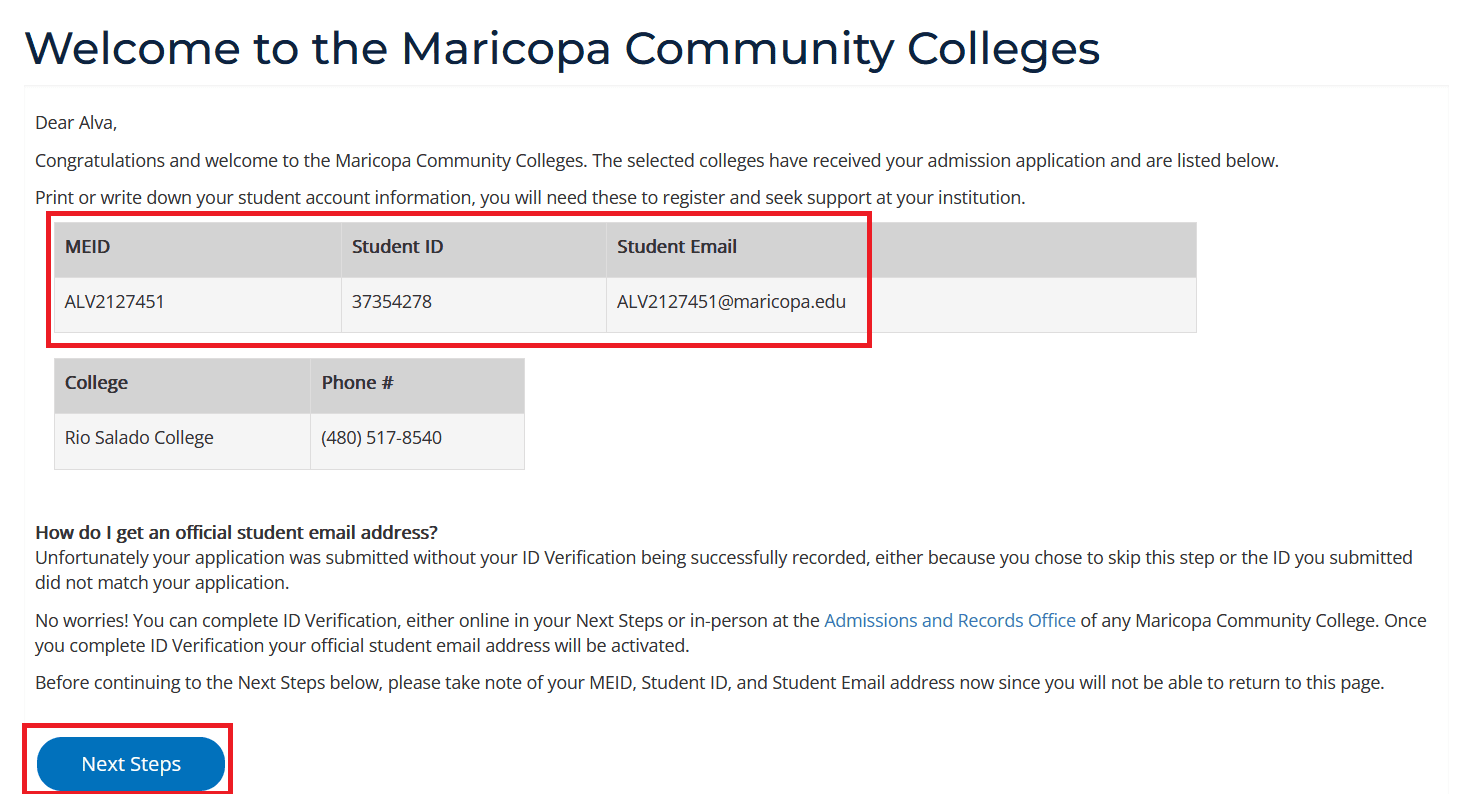The width and height of the screenshot is (1469, 794).
Task: Click the Dear Alva greeting line
Action: click(x=76, y=123)
